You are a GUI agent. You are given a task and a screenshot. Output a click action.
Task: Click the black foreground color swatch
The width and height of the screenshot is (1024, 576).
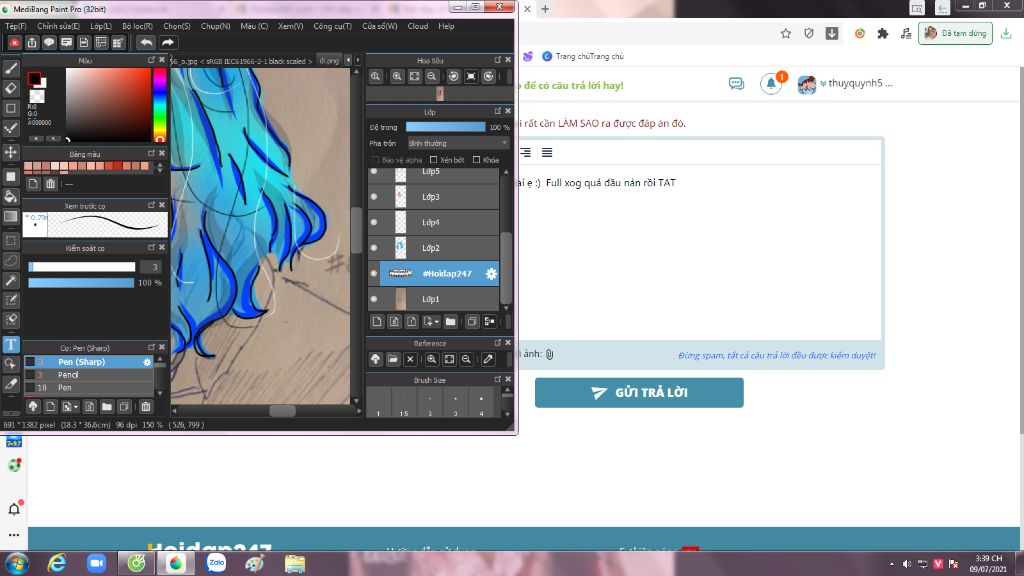[34, 80]
